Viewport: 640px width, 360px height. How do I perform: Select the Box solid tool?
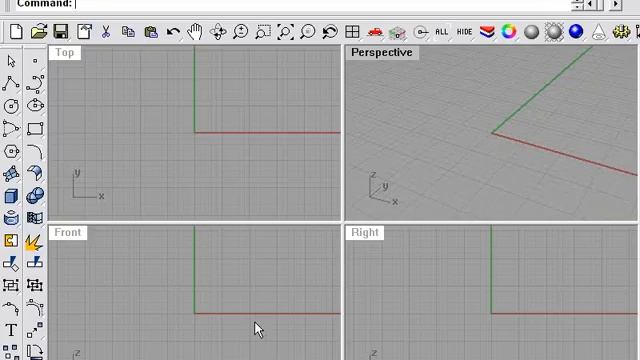[x=11, y=196]
